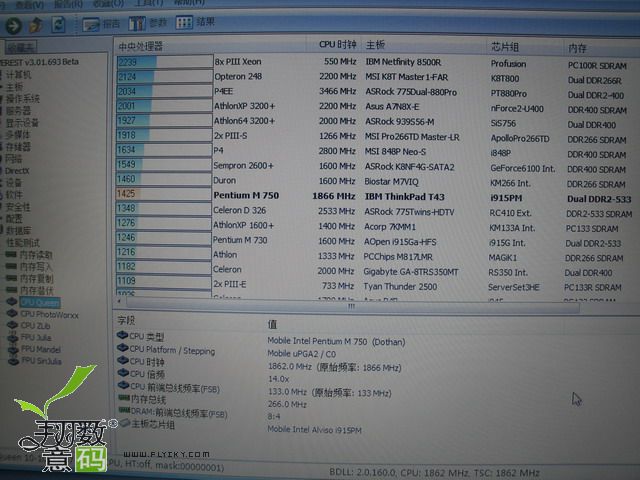This screenshot has width=640, height=480.
Task: Open the report toolbar button
Action: coord(101,24)
